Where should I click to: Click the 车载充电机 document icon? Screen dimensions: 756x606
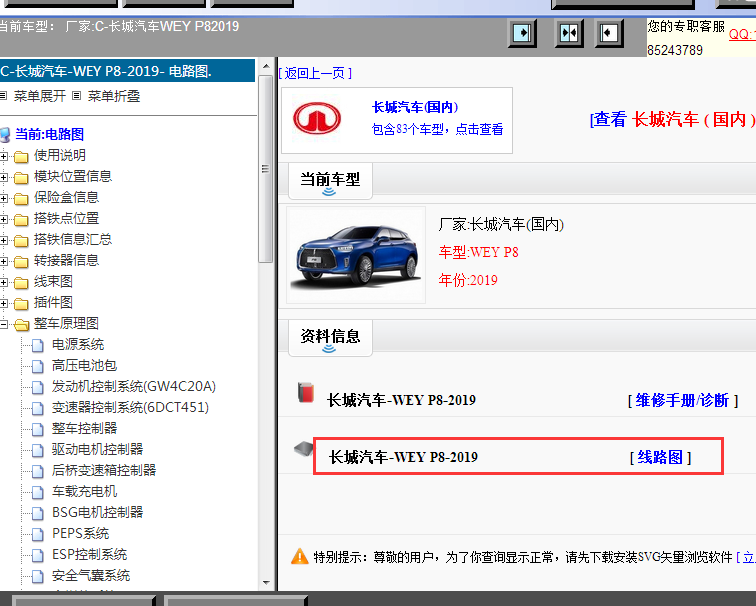point(38,492)
